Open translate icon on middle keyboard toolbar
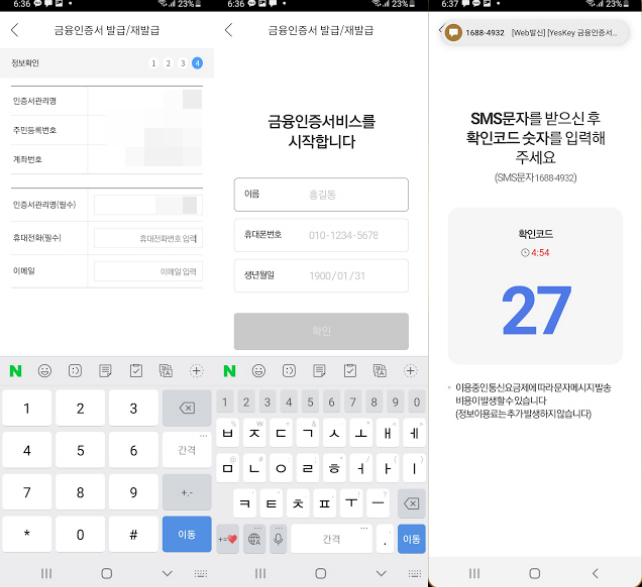This screenshot has height=587, width=642. pyautogui.click(x=380, y=371)
